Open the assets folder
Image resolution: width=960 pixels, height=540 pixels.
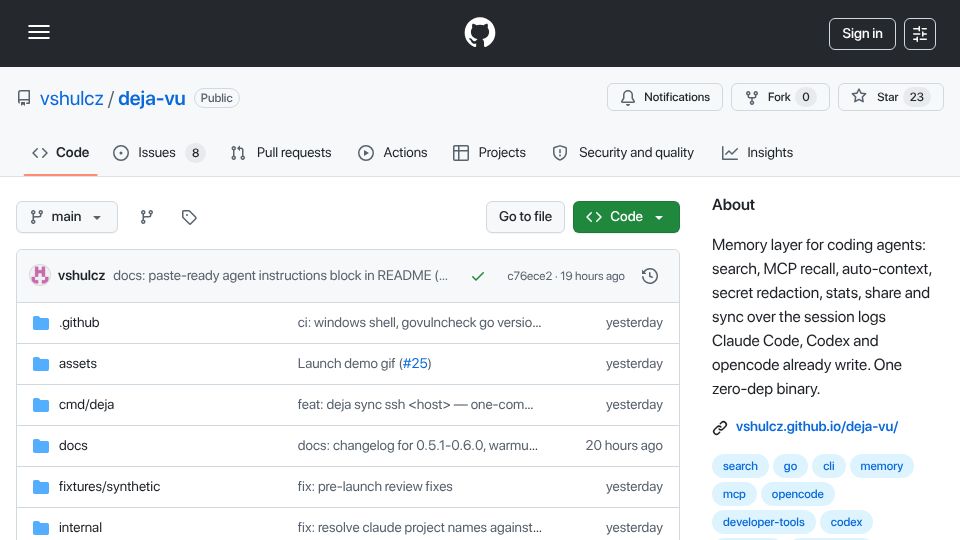[x=78, y=364]
